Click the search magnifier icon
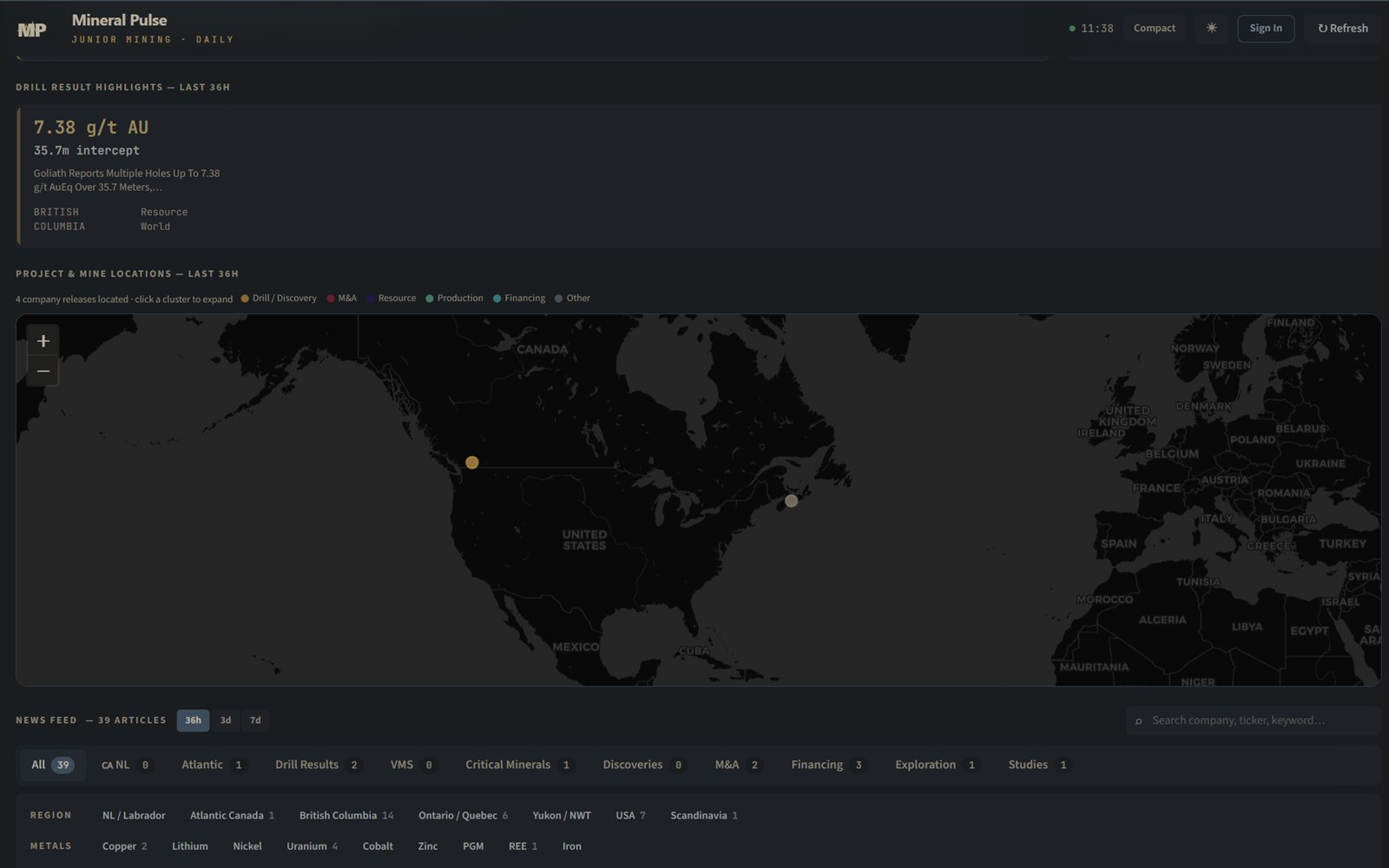1389x868 pixels. point(1139,721)
